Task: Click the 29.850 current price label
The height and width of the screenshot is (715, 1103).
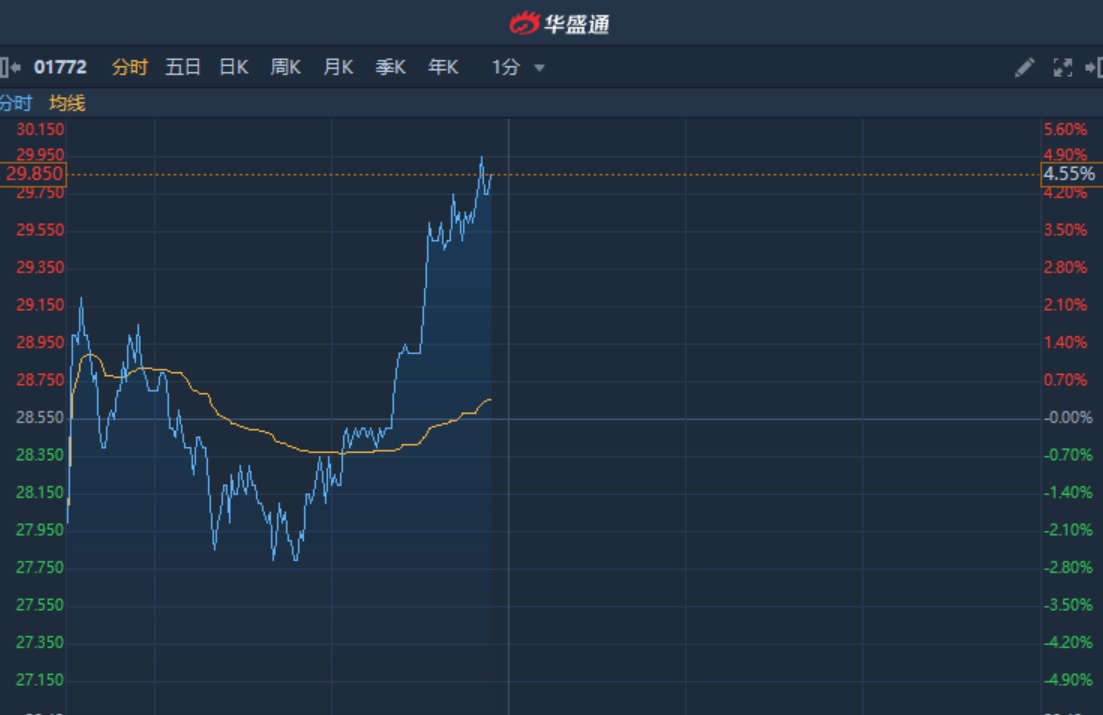Action: [x=34, y=174]
